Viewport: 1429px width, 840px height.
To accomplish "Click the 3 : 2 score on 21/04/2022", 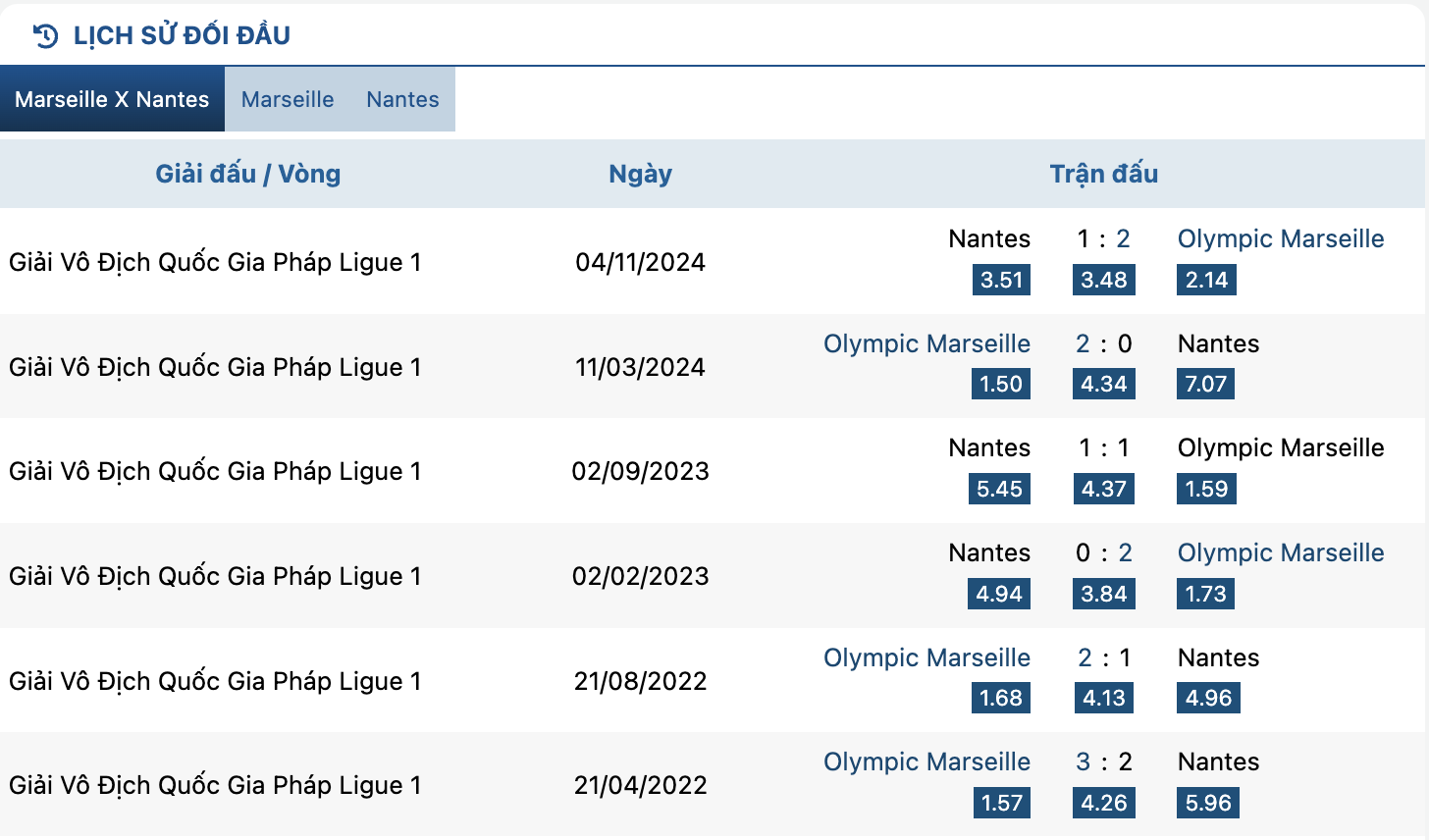I will 1103,761.
